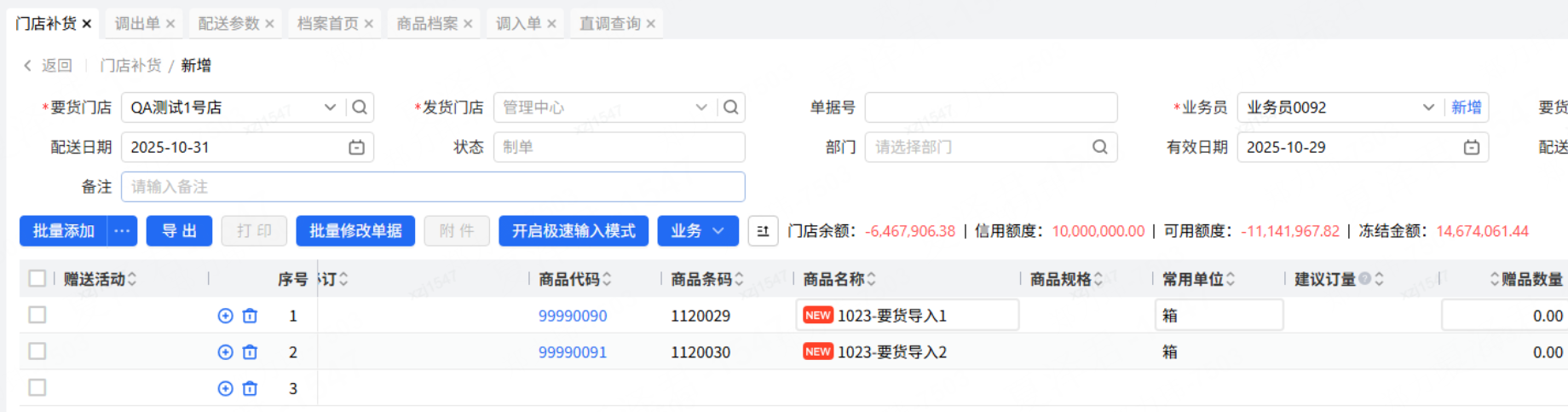Delete row icon in row 2
Screen dimensions: 1568x412
[250, 352]
